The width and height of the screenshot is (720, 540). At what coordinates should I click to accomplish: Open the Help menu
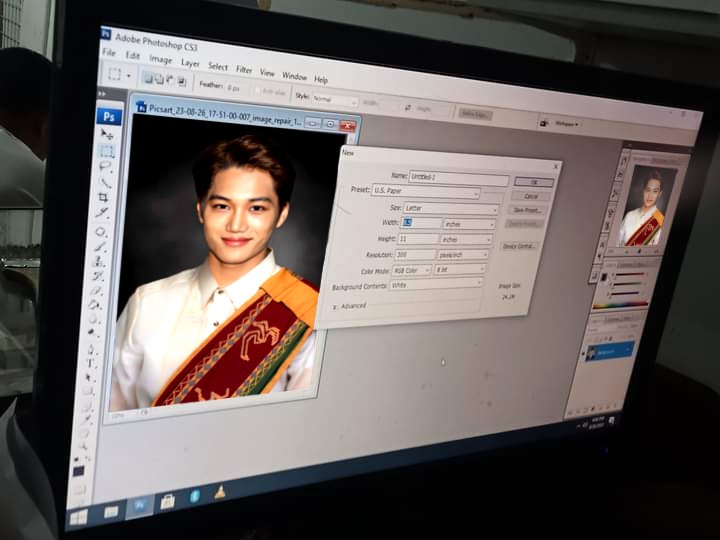321,80
